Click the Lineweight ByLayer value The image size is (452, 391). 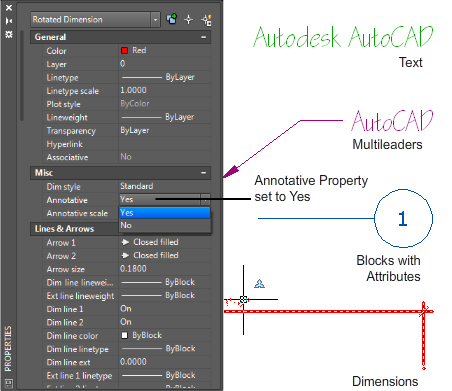165,117
